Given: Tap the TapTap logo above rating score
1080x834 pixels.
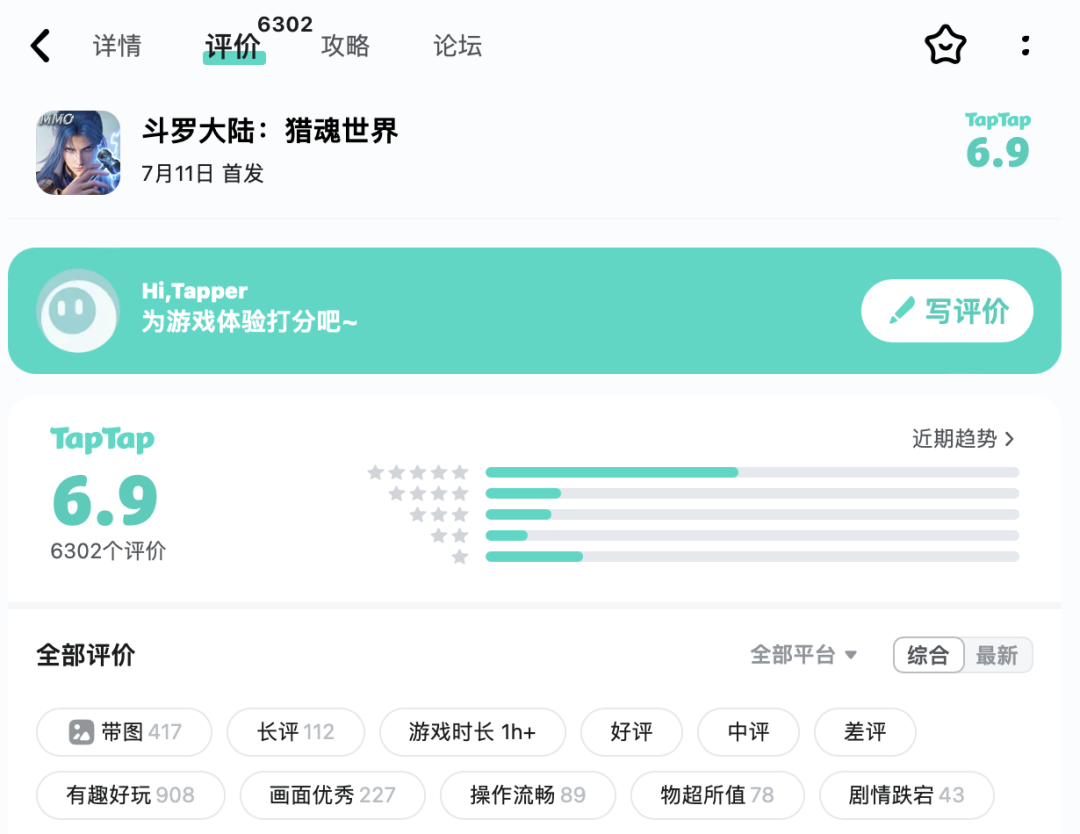Looking at the screenshot, I should pyautogui.click(x=102, y=440).
